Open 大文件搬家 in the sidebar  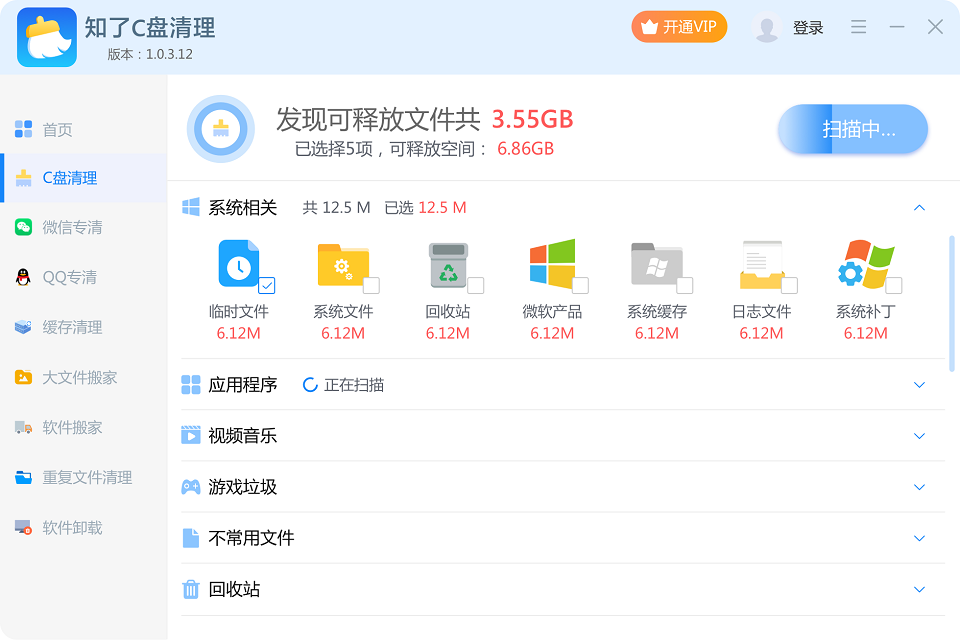(x=83, y=377)
